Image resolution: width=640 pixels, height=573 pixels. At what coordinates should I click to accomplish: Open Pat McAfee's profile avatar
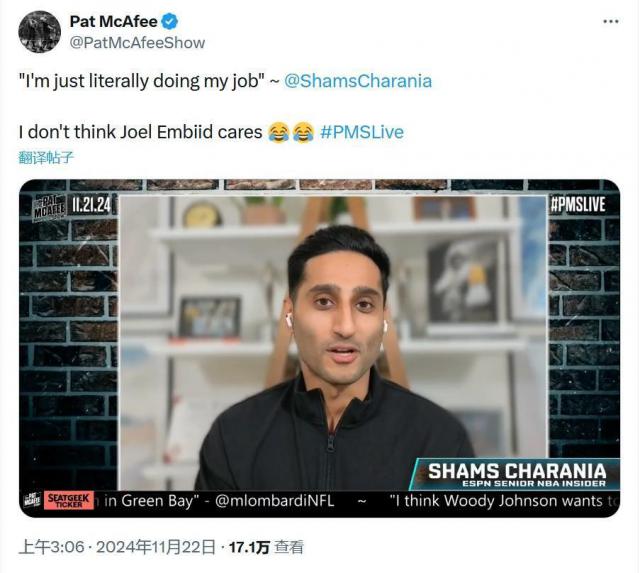coord(40,32)
